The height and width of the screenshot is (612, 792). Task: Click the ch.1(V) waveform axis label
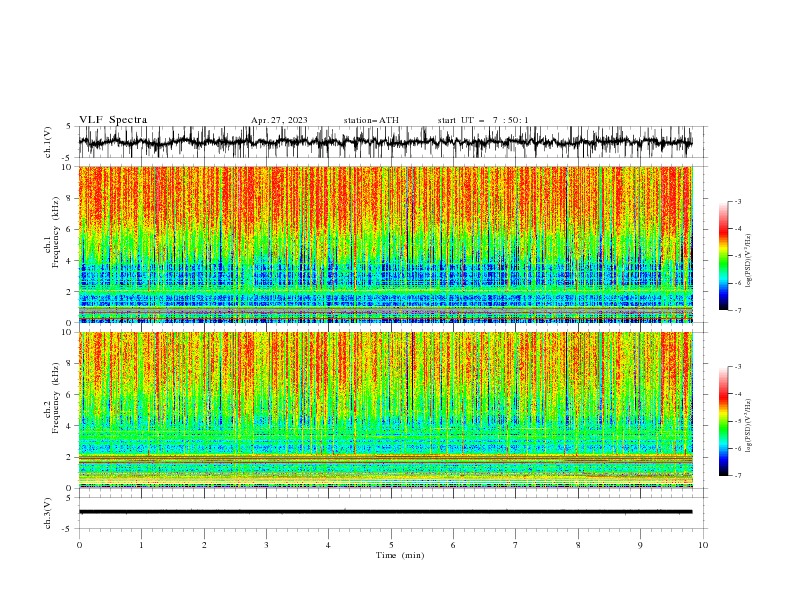click(x=48, y=142)
